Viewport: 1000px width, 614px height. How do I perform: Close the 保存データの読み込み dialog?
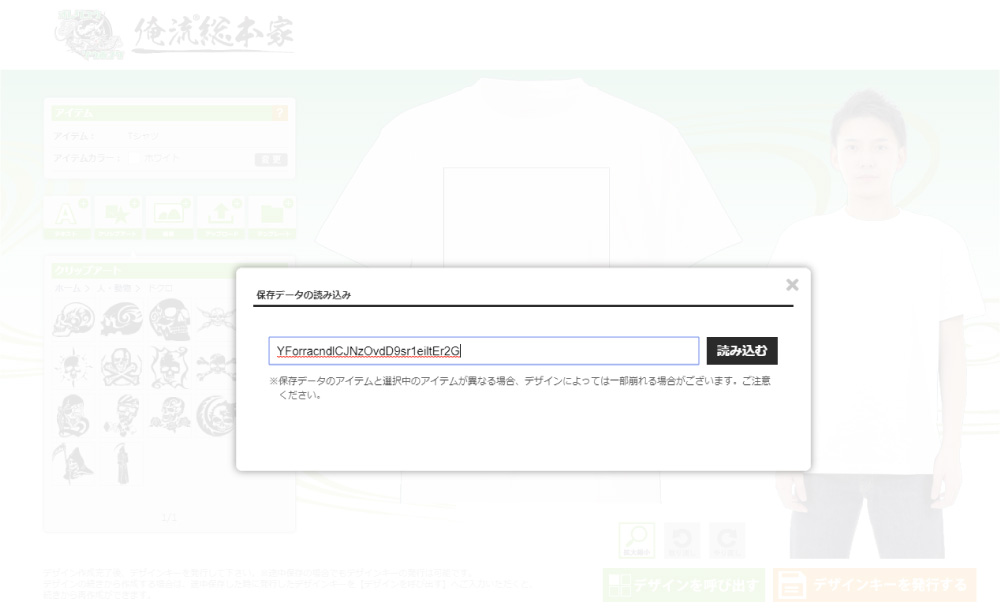(x=792, y=284)
